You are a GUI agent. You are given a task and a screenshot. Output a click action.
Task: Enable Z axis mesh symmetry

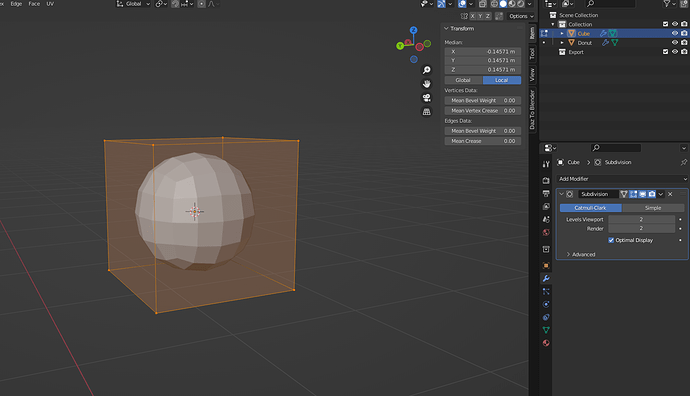click(x=488, y=16)
